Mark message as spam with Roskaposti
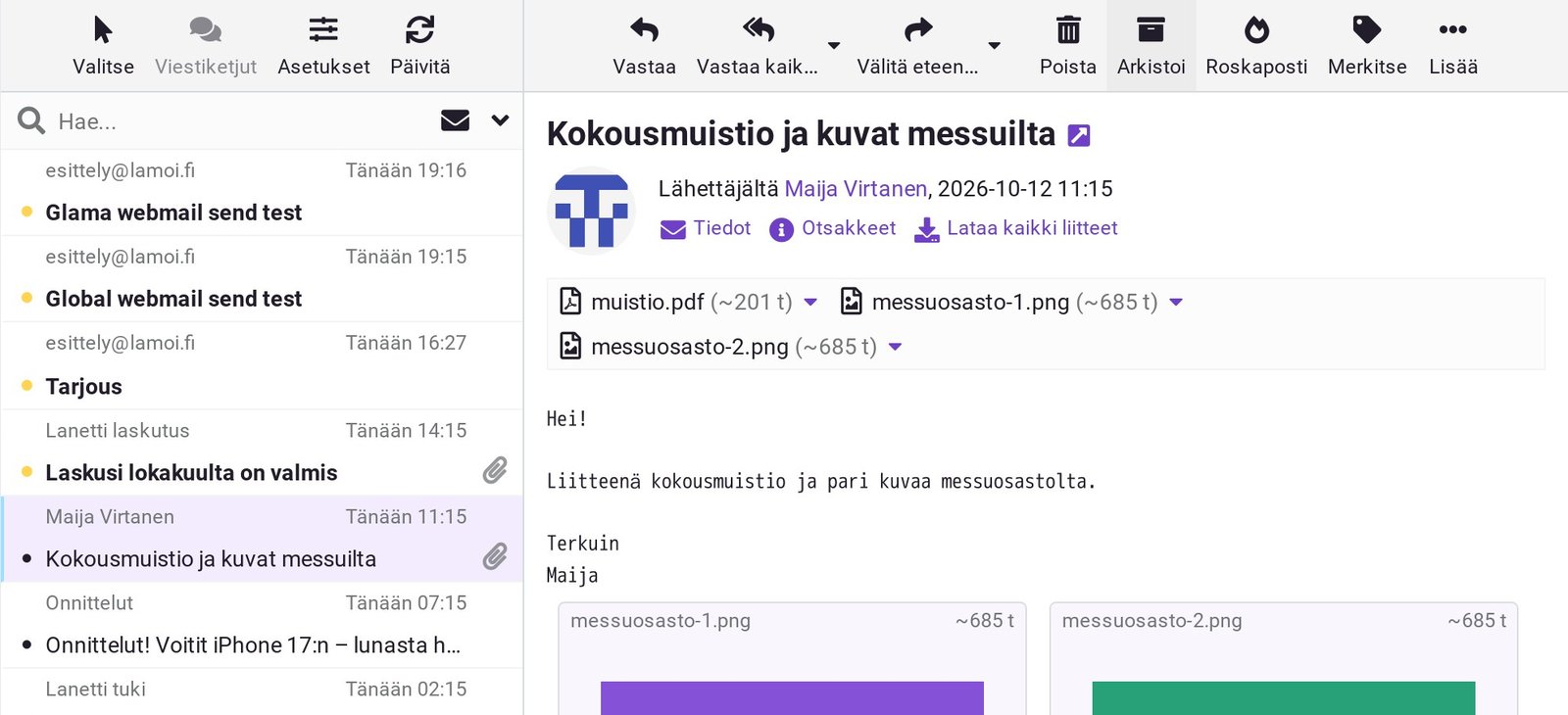This screenshot has width=1568, height=715. point(1256,46)
